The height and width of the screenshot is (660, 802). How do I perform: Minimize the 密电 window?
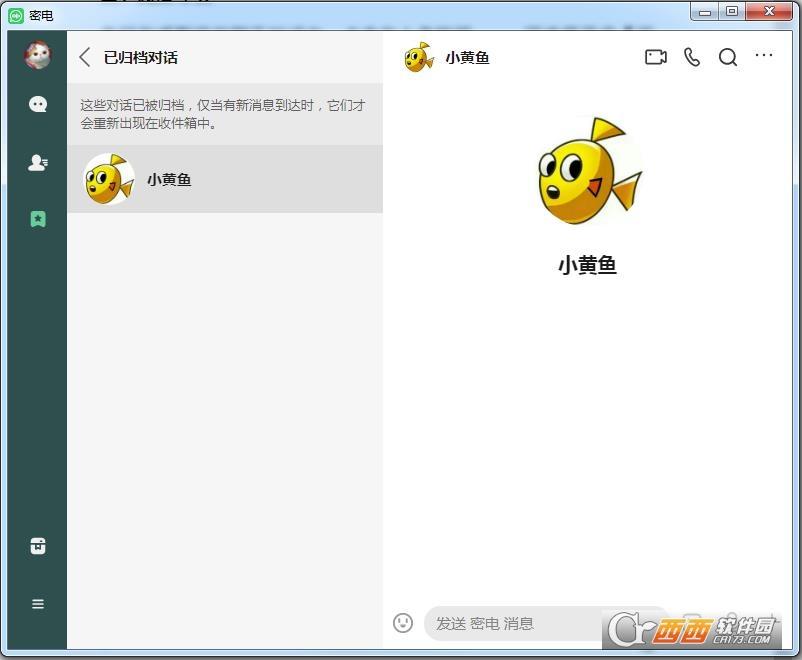[706, 11]
